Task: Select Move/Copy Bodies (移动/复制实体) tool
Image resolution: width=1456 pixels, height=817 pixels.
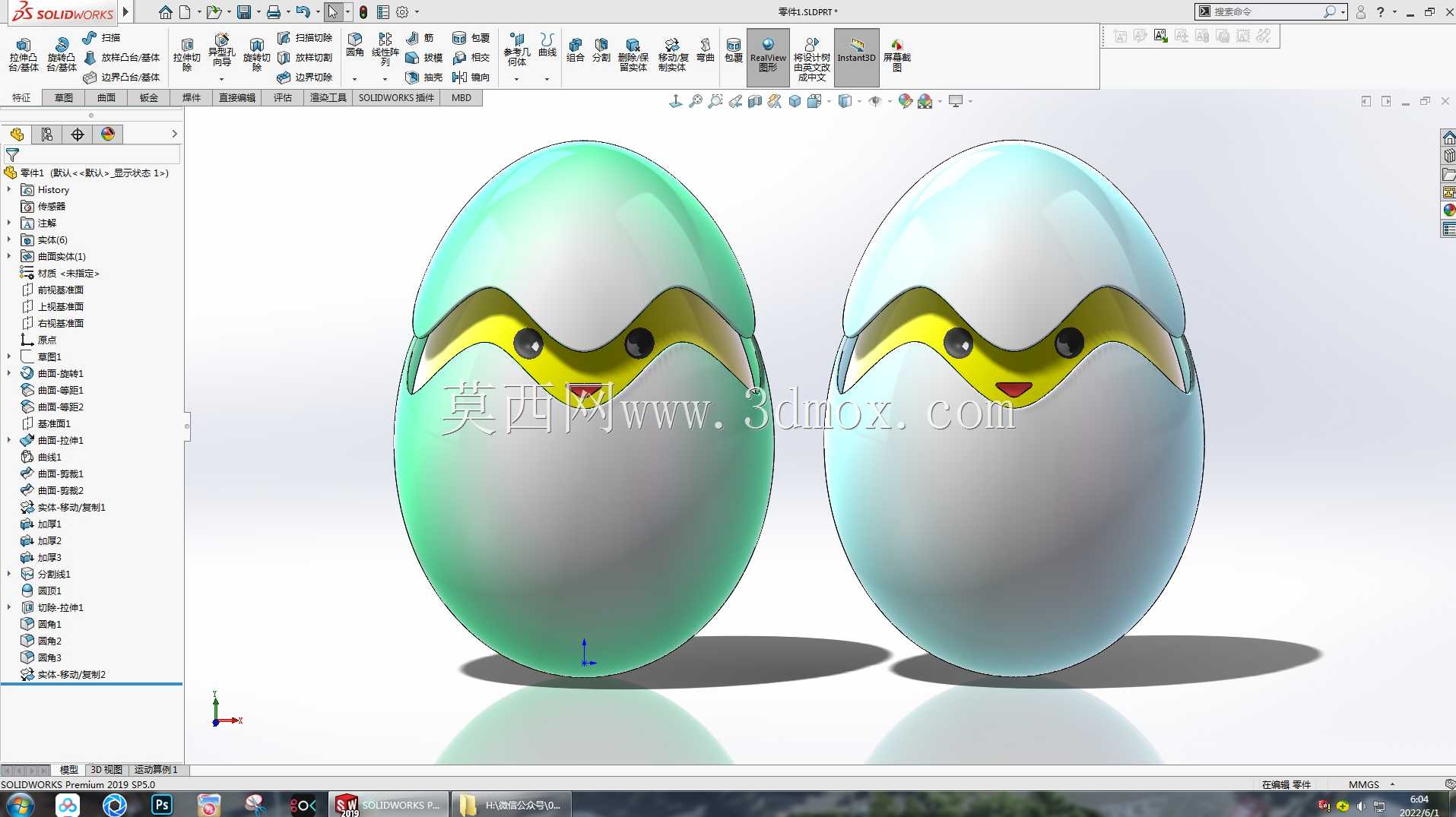Action: (672, 55)
